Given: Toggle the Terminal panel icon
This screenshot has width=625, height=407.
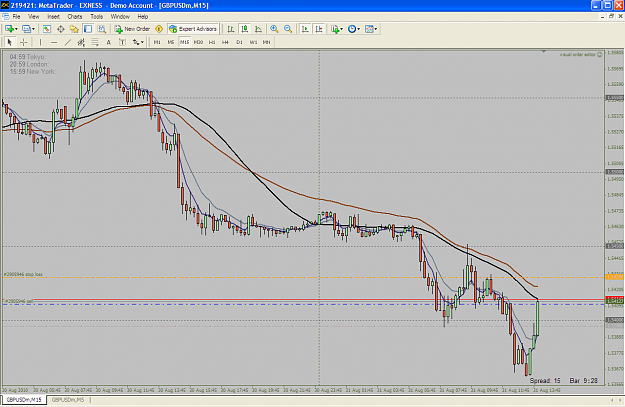Looking at the screenshot, I should coord(88,29).
